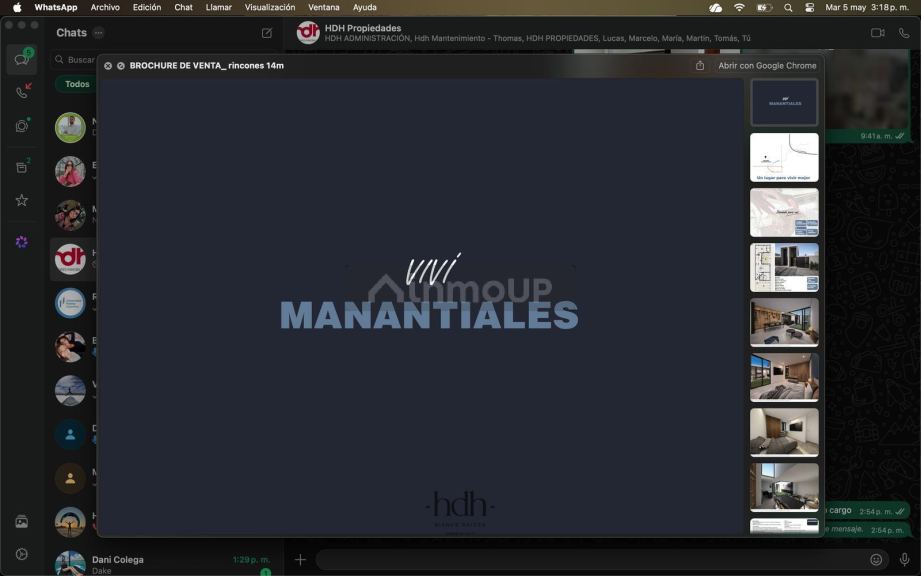Select the location map page thumbnail
Screen dimensions: 921x576
pyautogui.click(x=784, y=157)
